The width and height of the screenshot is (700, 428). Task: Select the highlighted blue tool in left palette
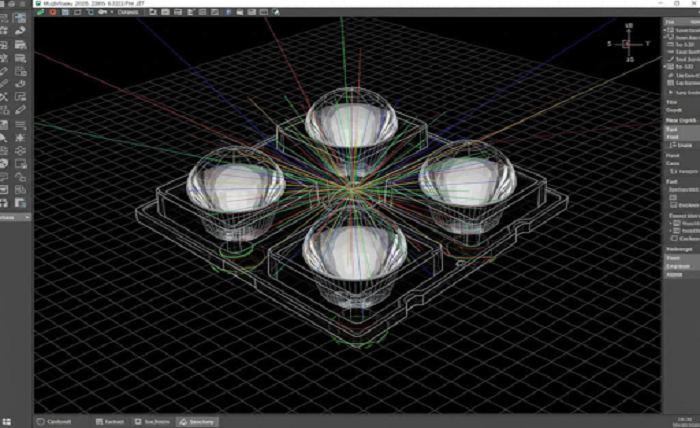pyautogui.click(x=20, y=18)
